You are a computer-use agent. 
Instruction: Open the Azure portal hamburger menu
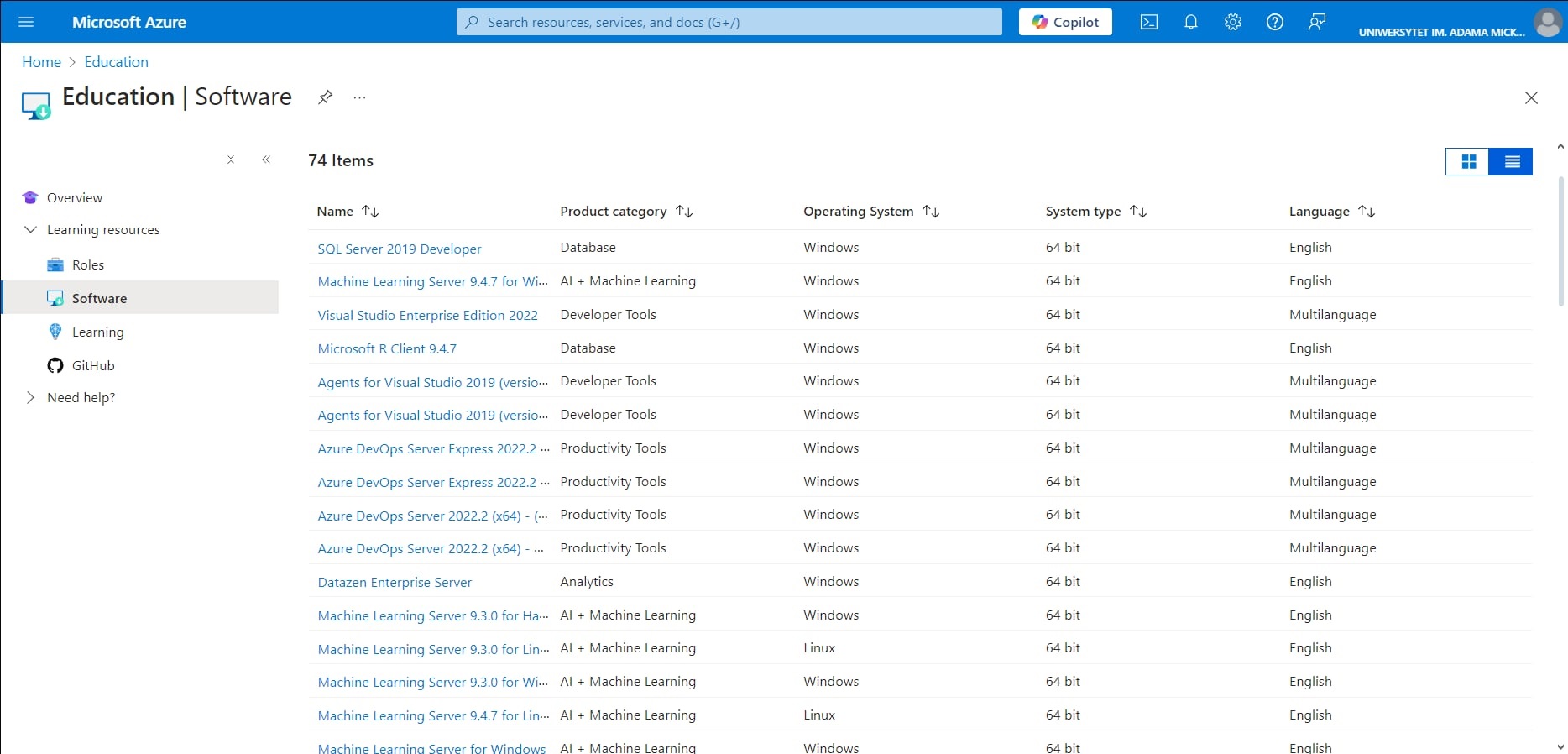(x=26, y=22)
